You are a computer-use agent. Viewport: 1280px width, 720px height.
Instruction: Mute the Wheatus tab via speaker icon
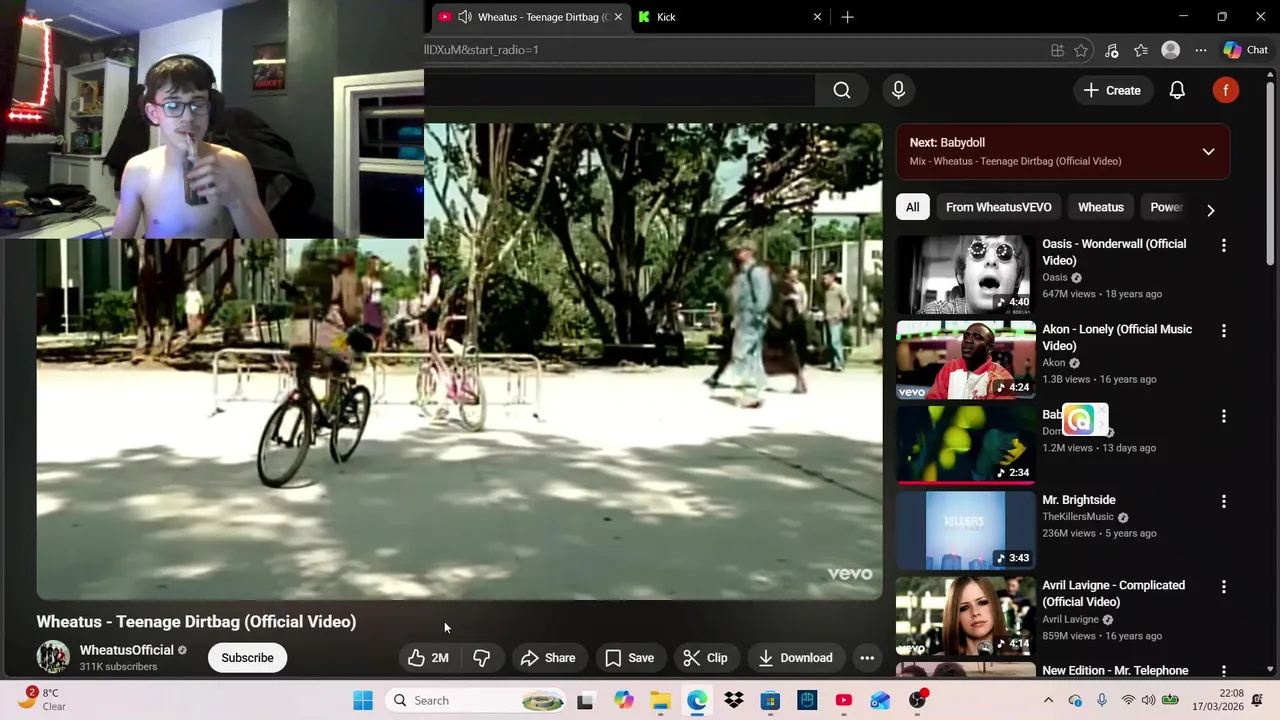coord(465,17)
